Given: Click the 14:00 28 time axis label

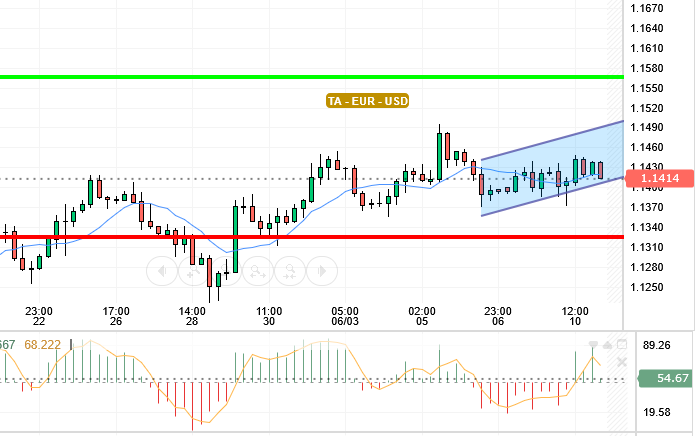Looking at the screenshot, I should [x=192, y=316].
